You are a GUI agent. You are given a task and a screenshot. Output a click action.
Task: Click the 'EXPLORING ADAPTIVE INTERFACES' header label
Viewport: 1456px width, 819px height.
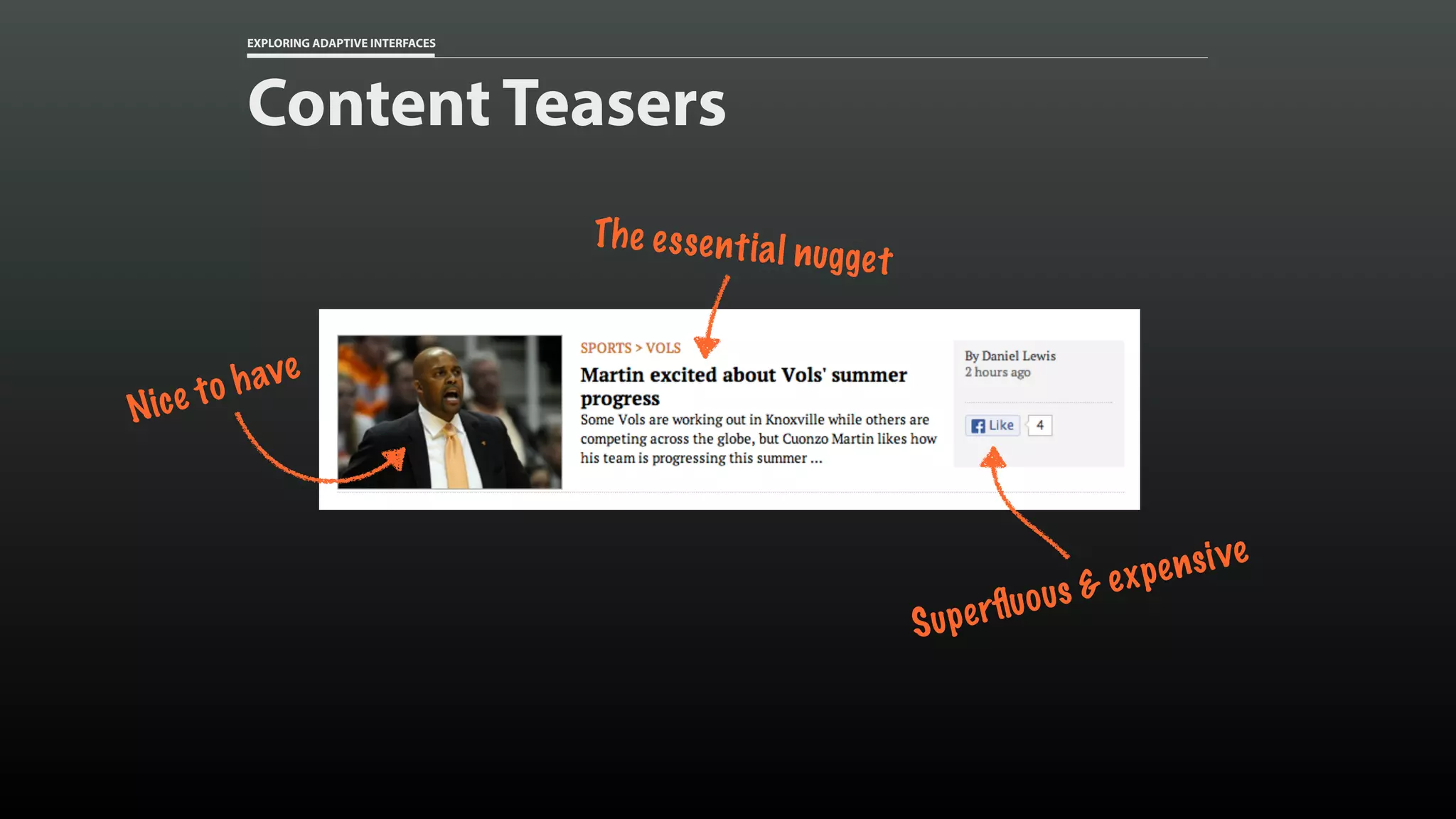coord(341,43)
